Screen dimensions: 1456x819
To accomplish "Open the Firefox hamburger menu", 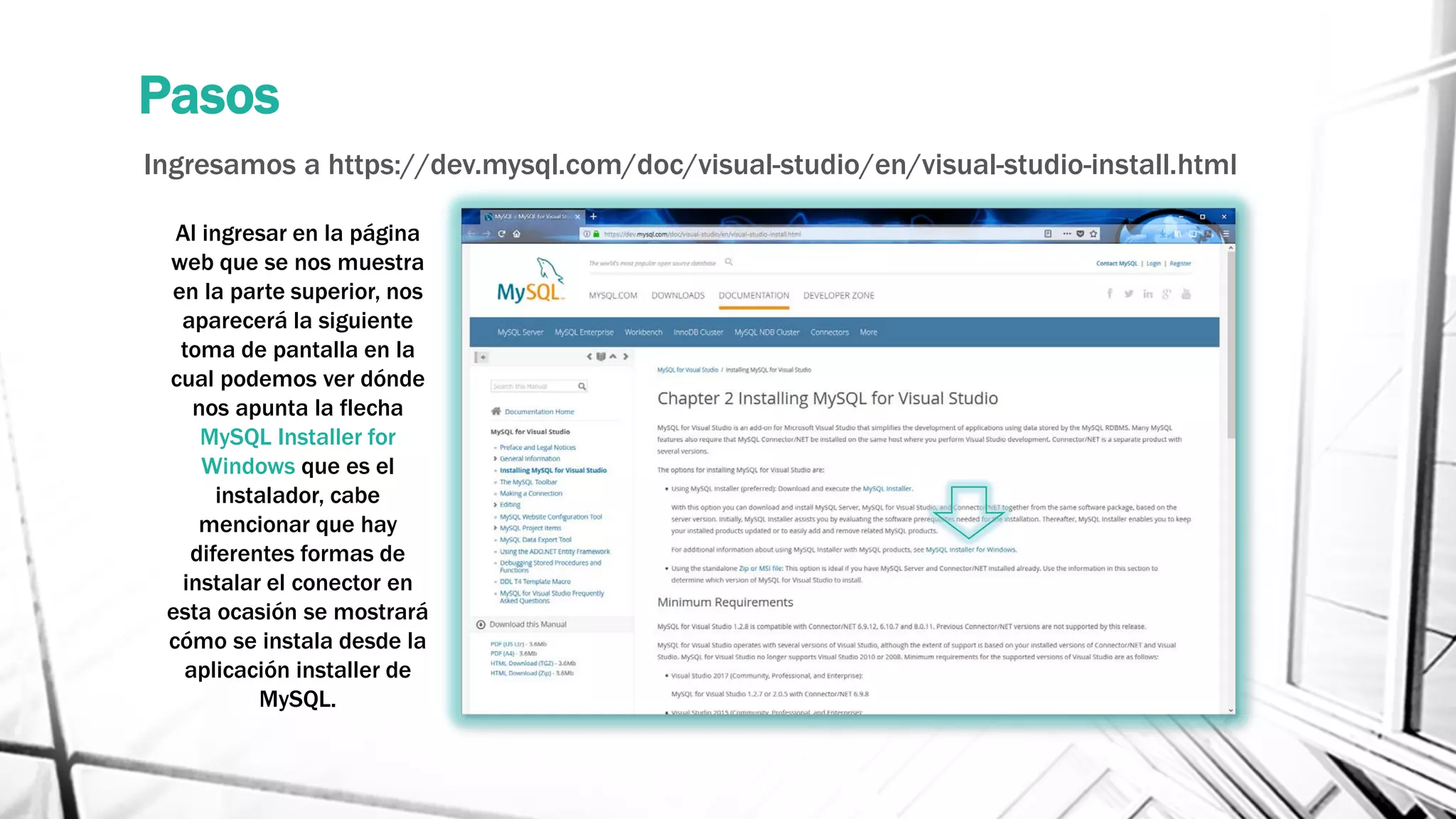I will [1226, 234].
